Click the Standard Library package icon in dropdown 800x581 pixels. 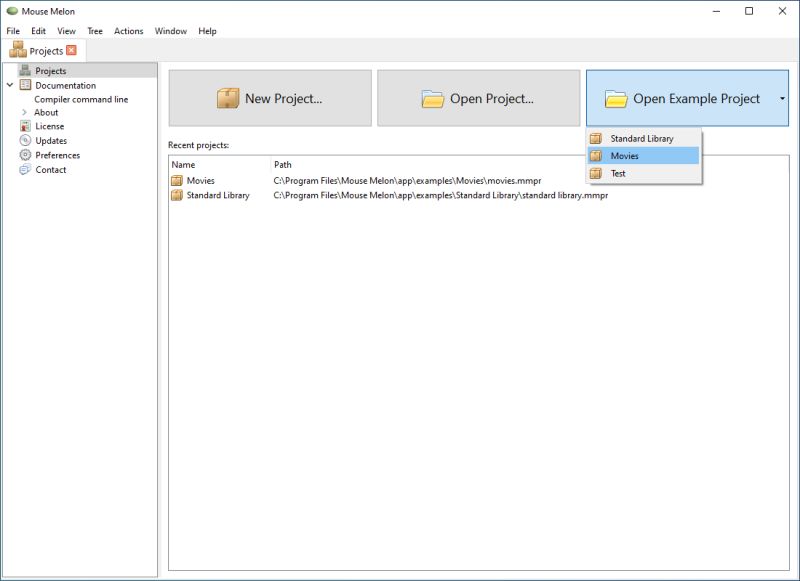(596, 138)
